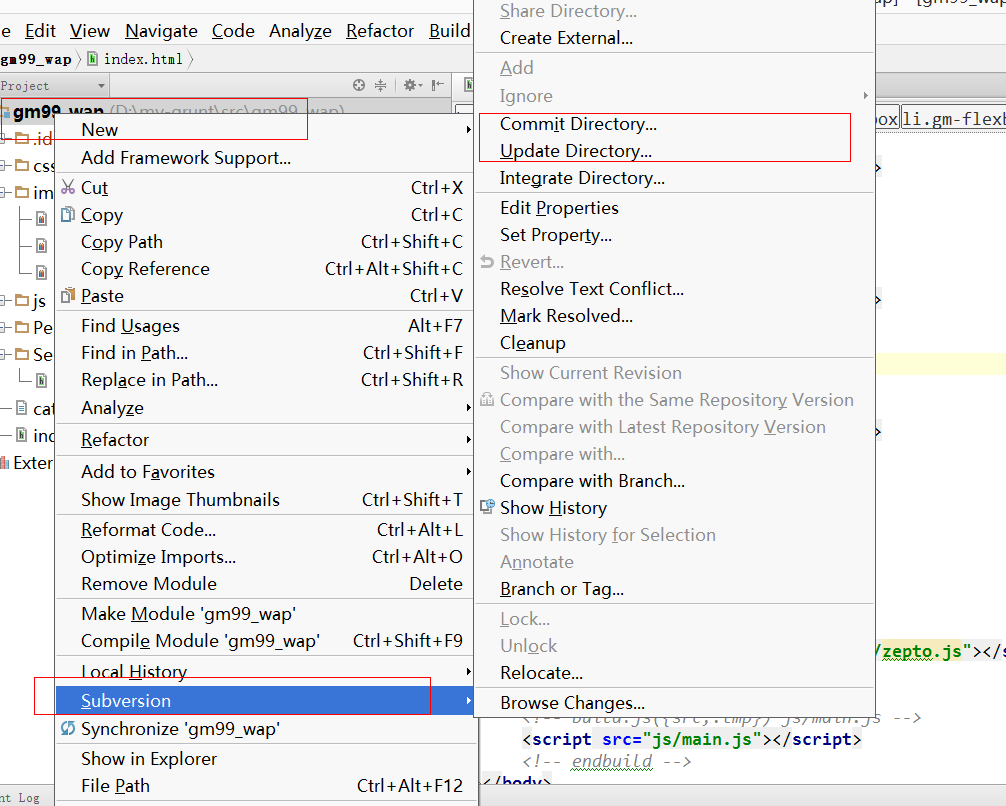Open the Refactor menu in menu bar
This screenshot has height=806, width=1006.
point(380,31)
